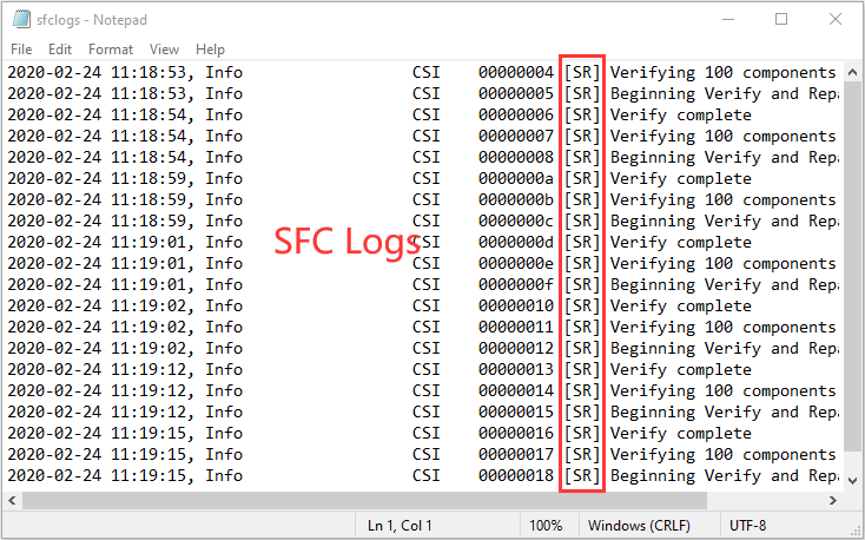Open the Edit menu

click(60, 49)
